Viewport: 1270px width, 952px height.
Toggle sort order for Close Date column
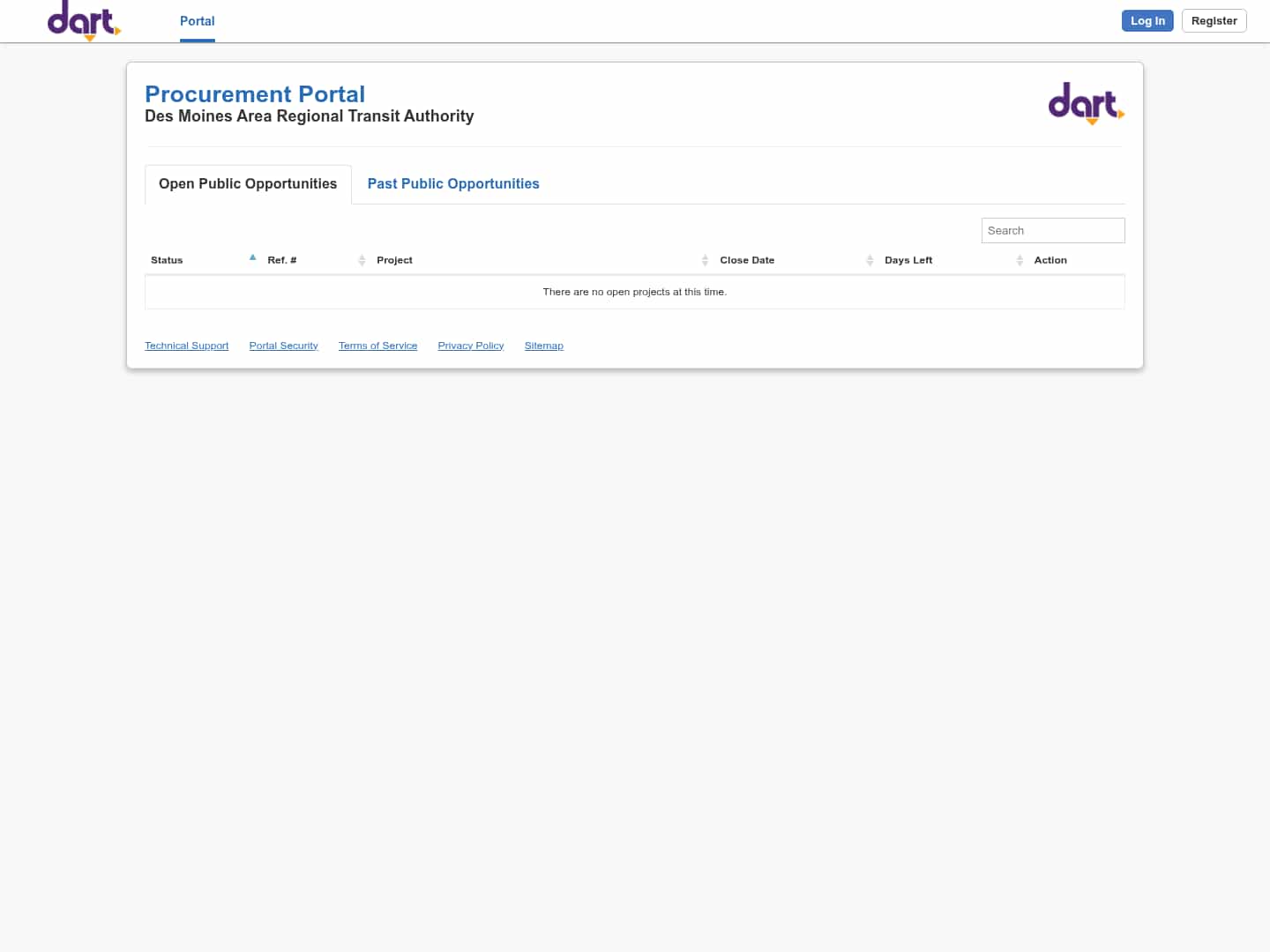[870, 260]
